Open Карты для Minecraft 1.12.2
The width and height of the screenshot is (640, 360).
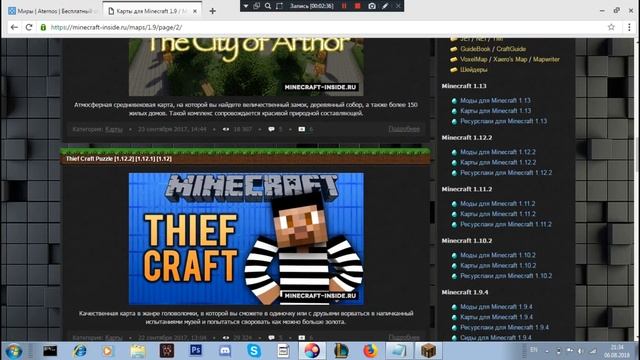point(498,162)
